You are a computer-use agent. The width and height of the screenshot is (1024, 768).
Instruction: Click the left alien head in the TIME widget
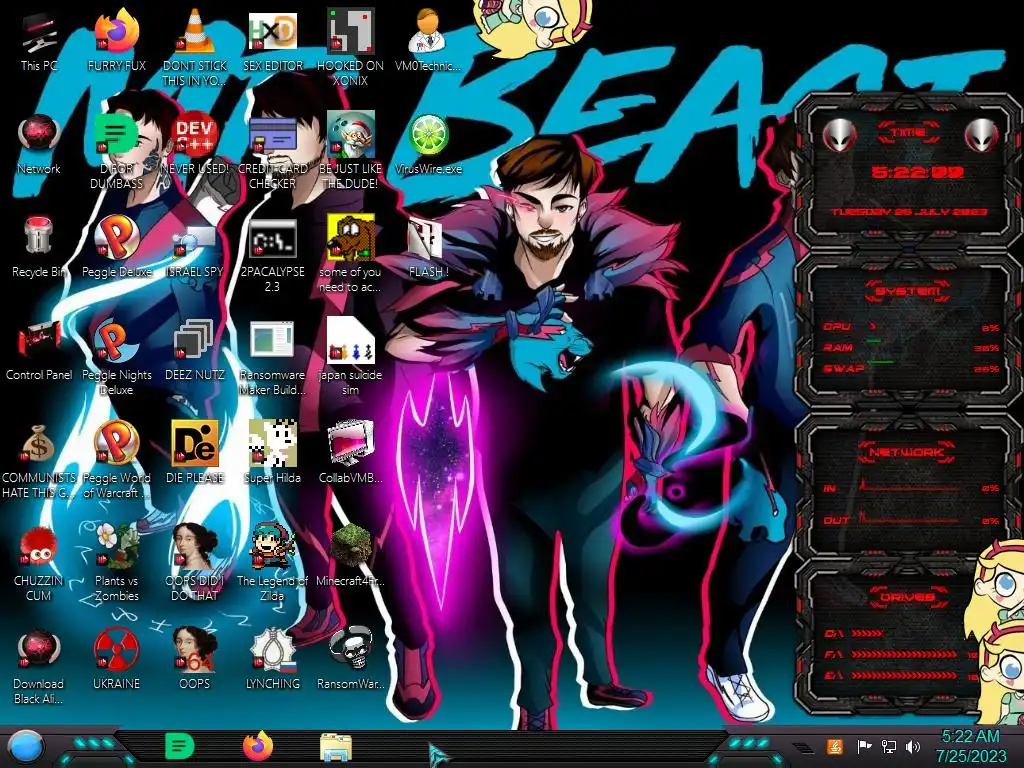(x=839, y=135)
